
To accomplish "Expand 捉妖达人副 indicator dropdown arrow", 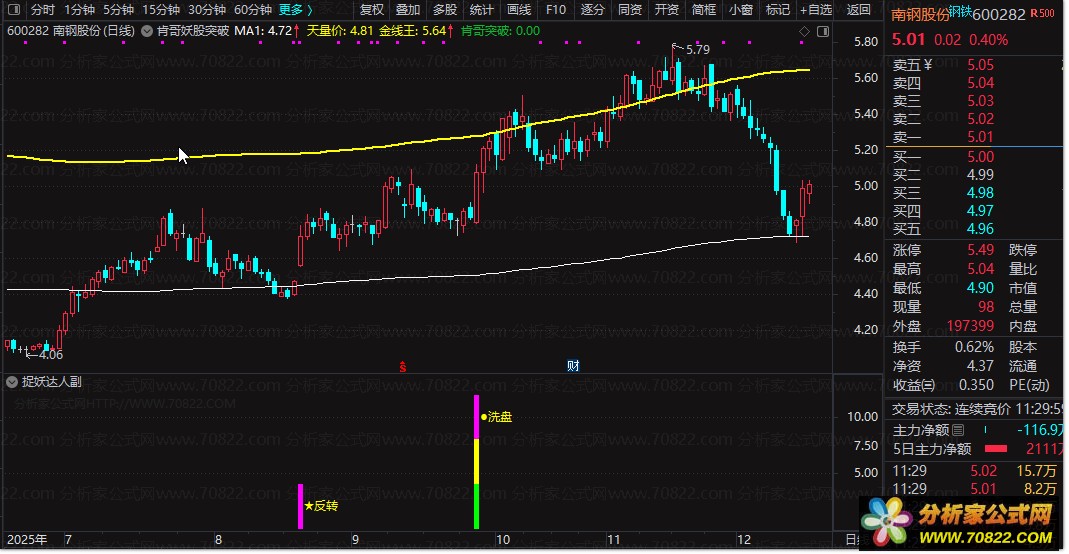I will click(12, 382).
